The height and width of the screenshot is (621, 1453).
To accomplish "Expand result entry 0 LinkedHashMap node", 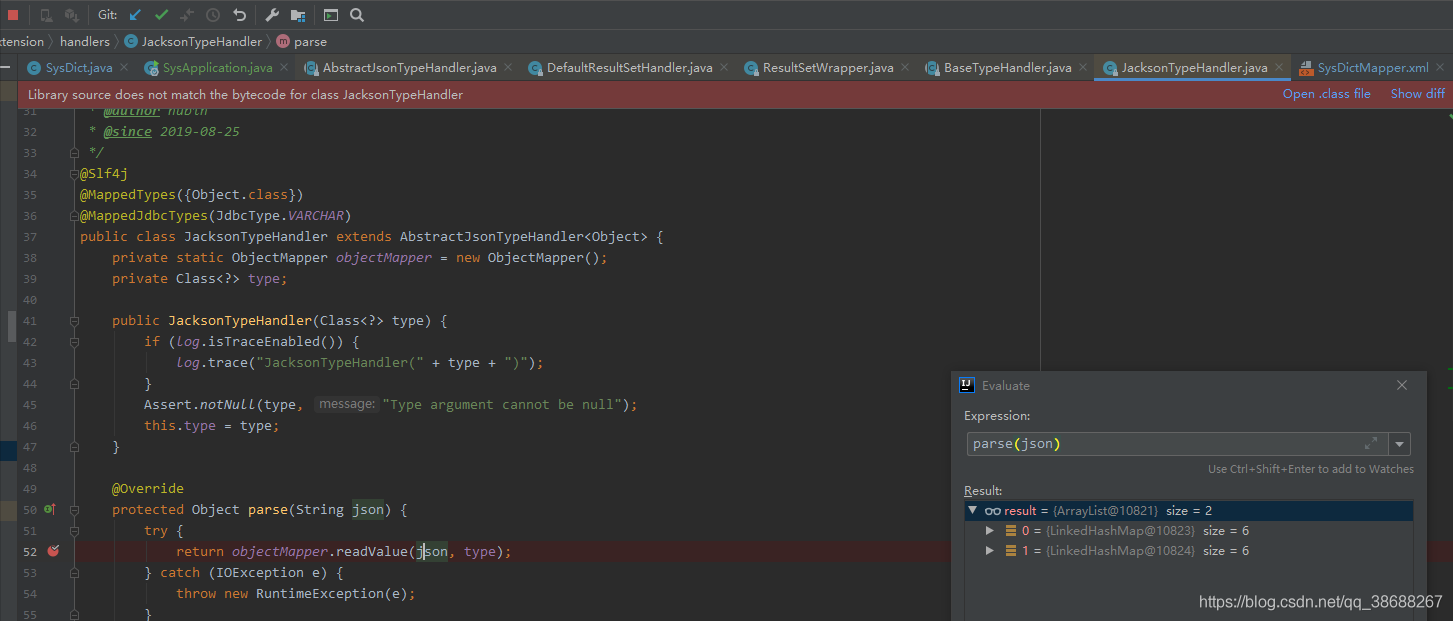I will click(x=990, y=530).
